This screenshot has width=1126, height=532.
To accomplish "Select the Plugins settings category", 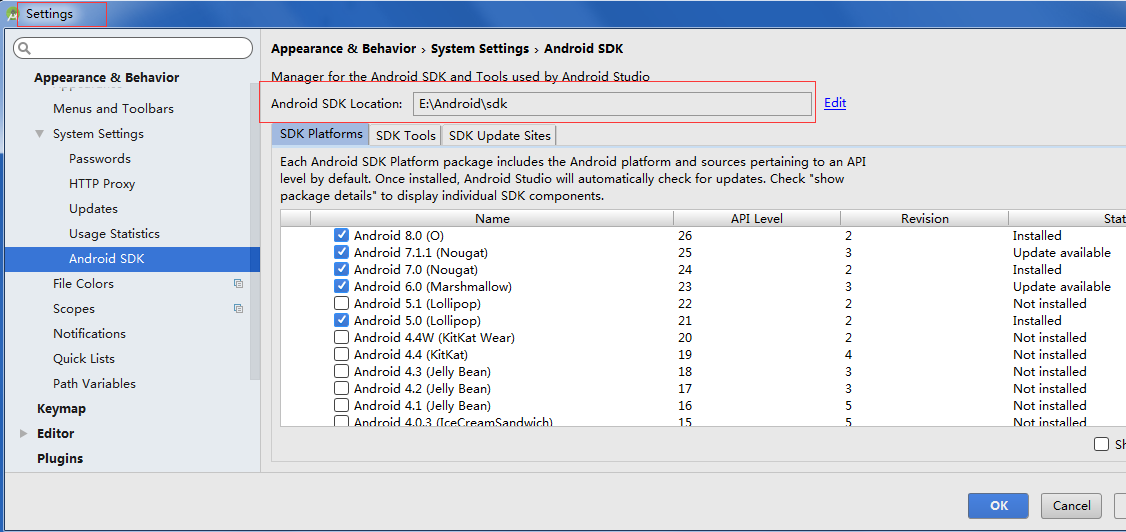I will 60,458.
